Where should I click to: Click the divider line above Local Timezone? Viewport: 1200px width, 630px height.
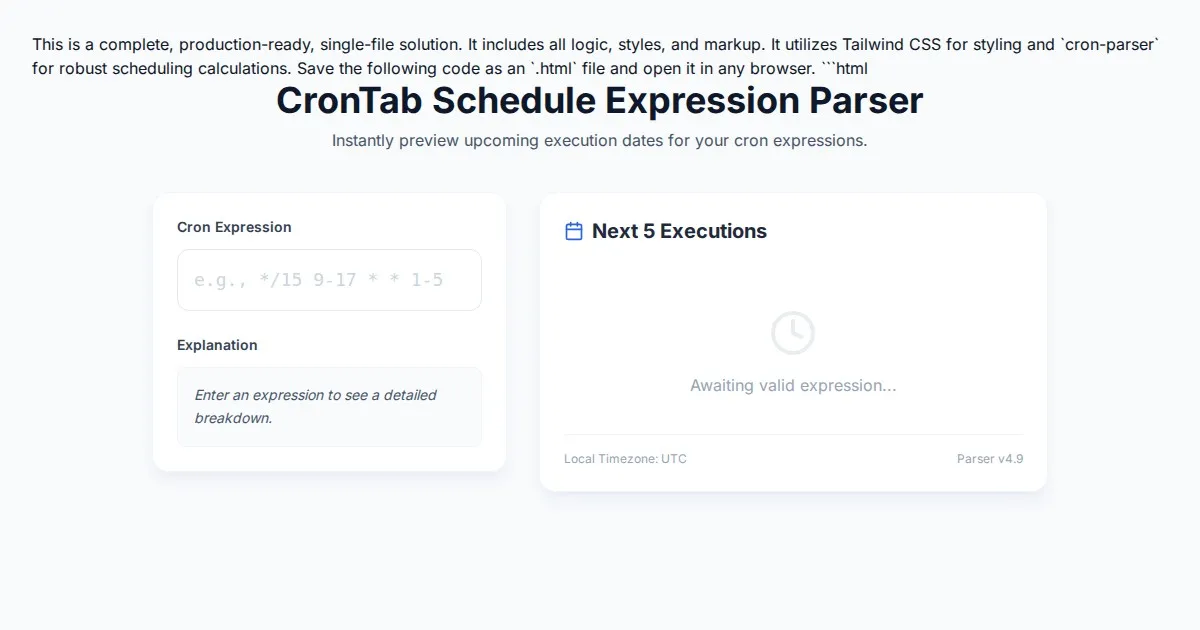tap(793, 435)
